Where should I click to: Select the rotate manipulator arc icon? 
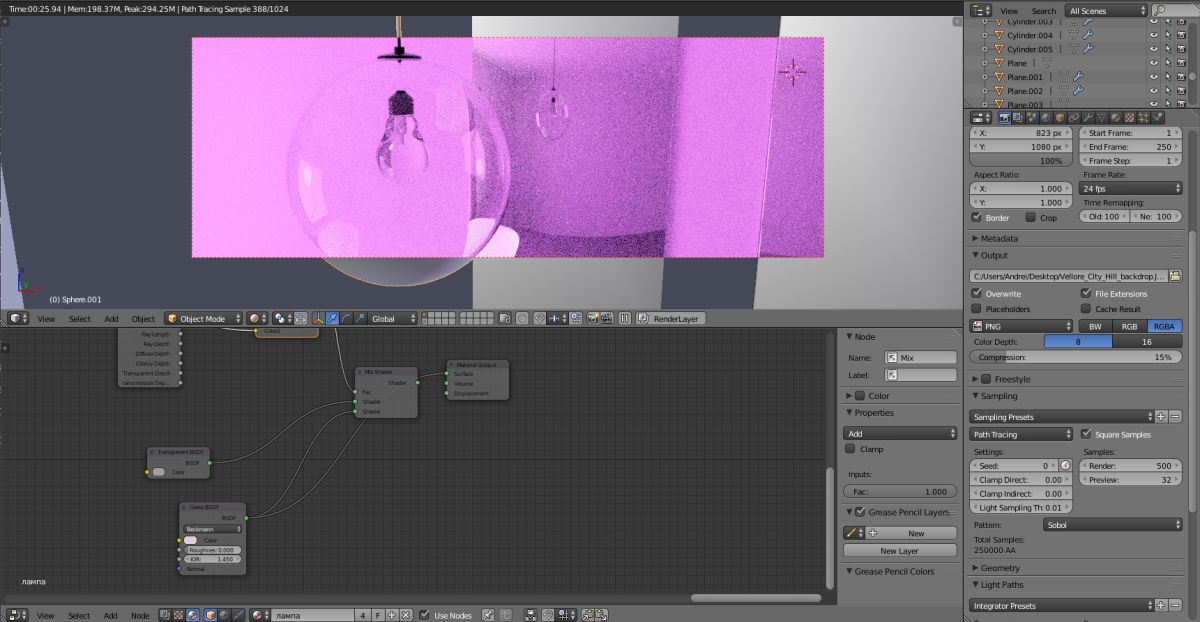click(x=346, y=318)
